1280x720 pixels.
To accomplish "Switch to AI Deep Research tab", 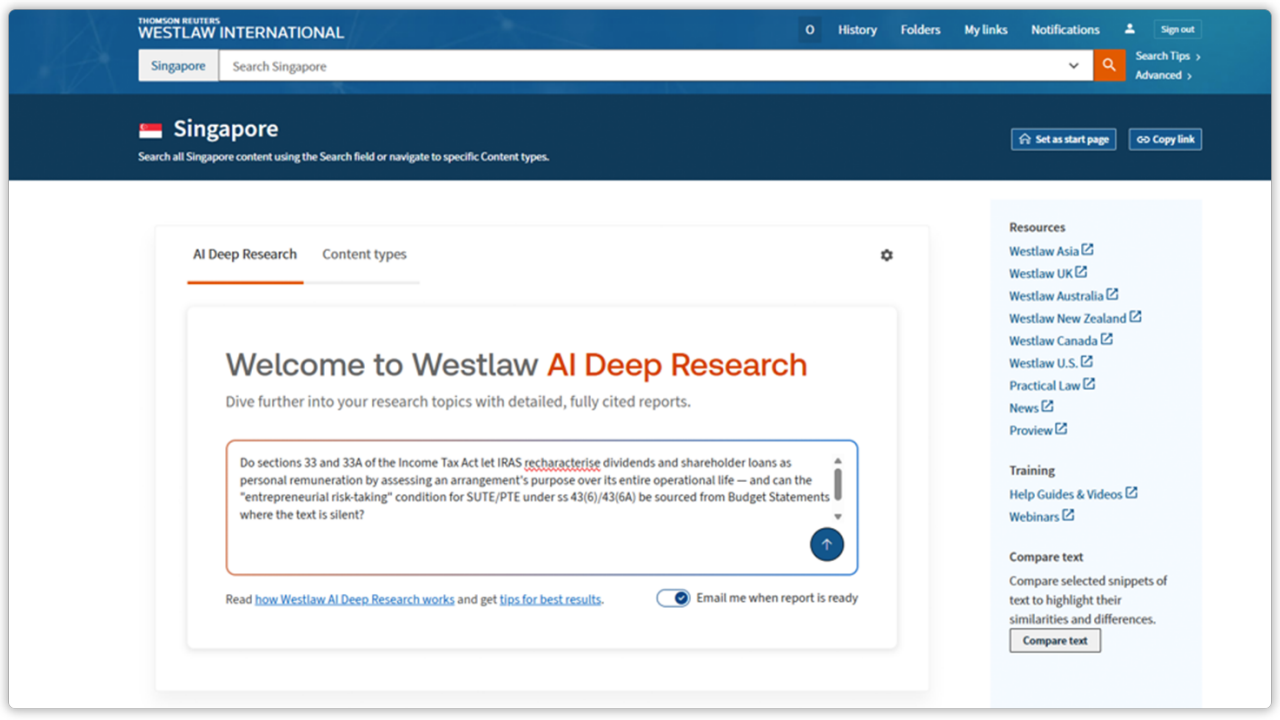I will 245,254.
